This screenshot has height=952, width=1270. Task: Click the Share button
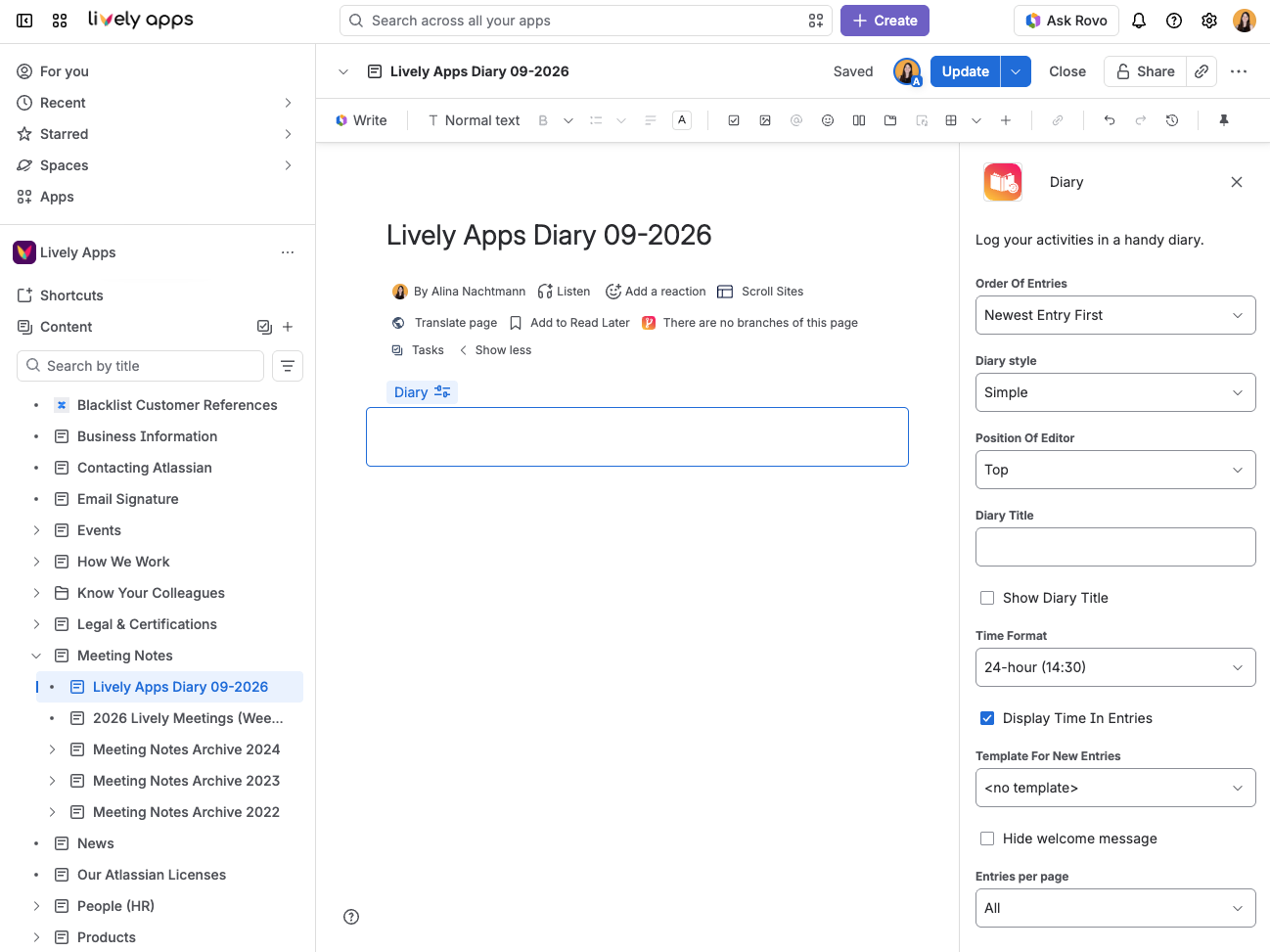(1145, 71)
